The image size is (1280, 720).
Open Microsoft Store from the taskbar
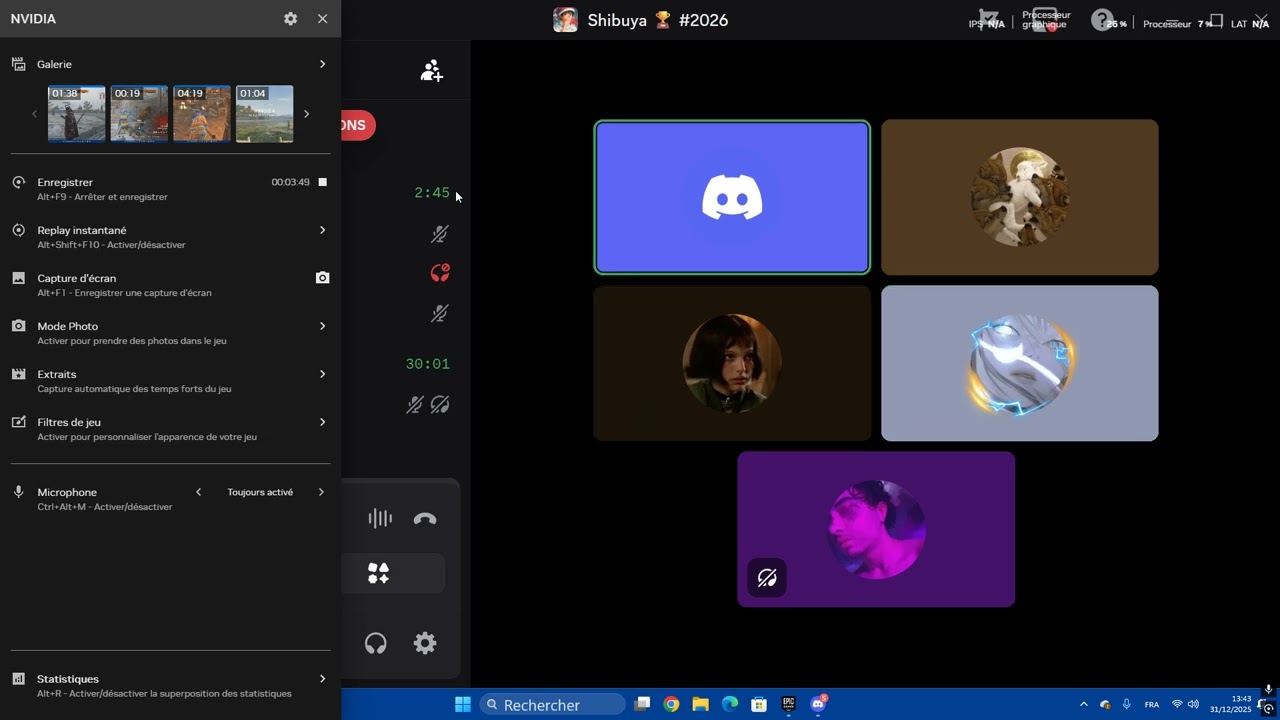tap(759, 704)
